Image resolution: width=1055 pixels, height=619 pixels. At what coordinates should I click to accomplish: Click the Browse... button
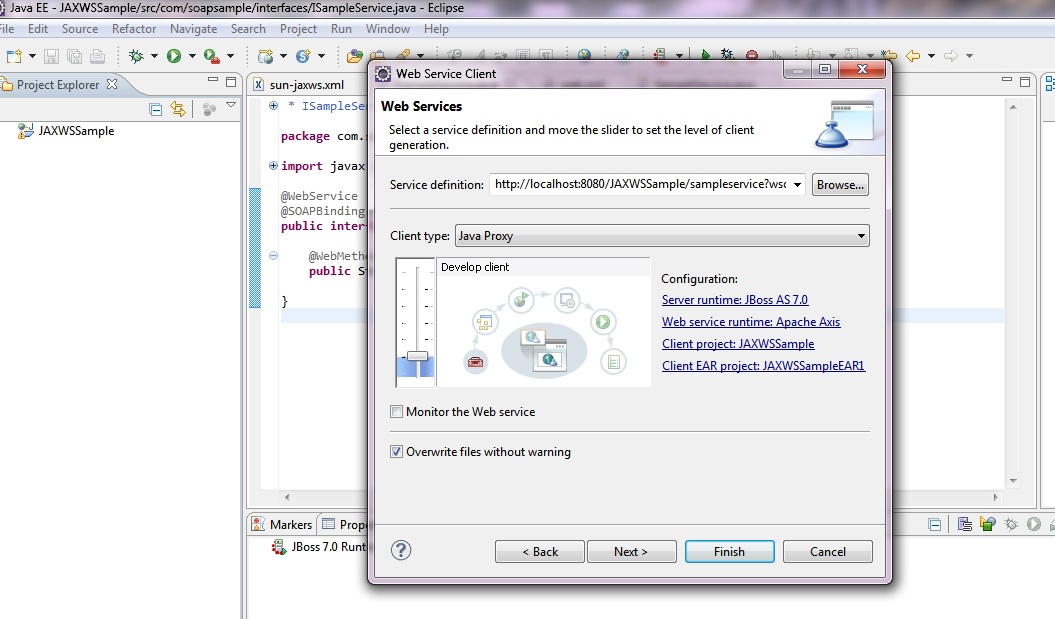(x=840, y=184)
